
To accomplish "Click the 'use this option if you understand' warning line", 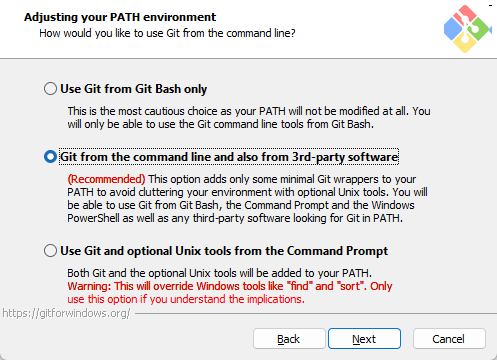I will (186, 299).
